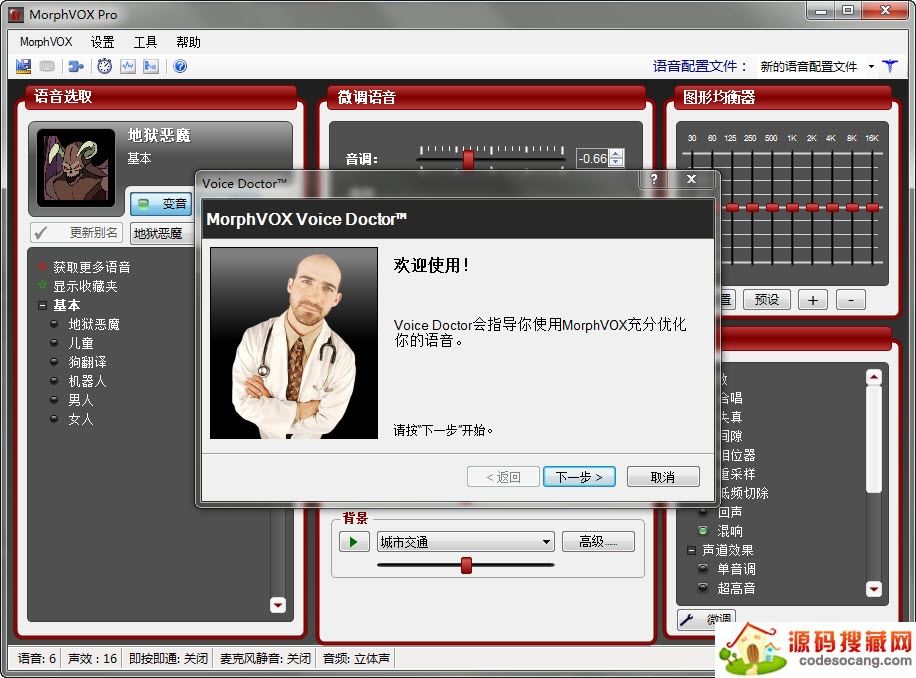916x678 pixels.
Task: Play the 城市交通 background sound
Action: (354, 542)
